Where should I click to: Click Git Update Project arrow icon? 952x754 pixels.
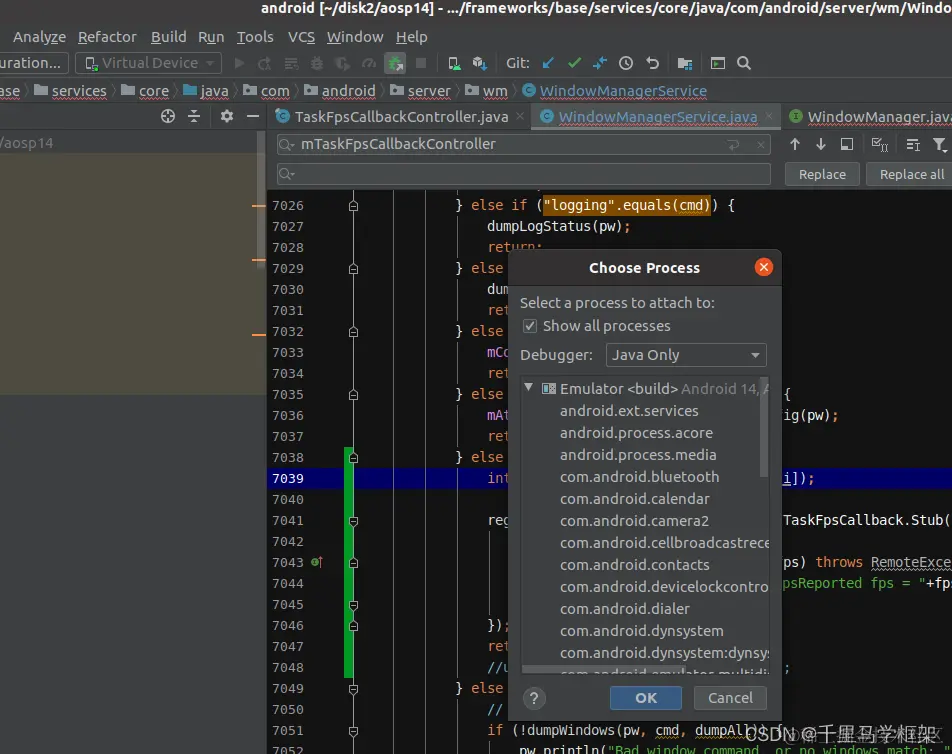pyautogui.click(x=548, y=63)
